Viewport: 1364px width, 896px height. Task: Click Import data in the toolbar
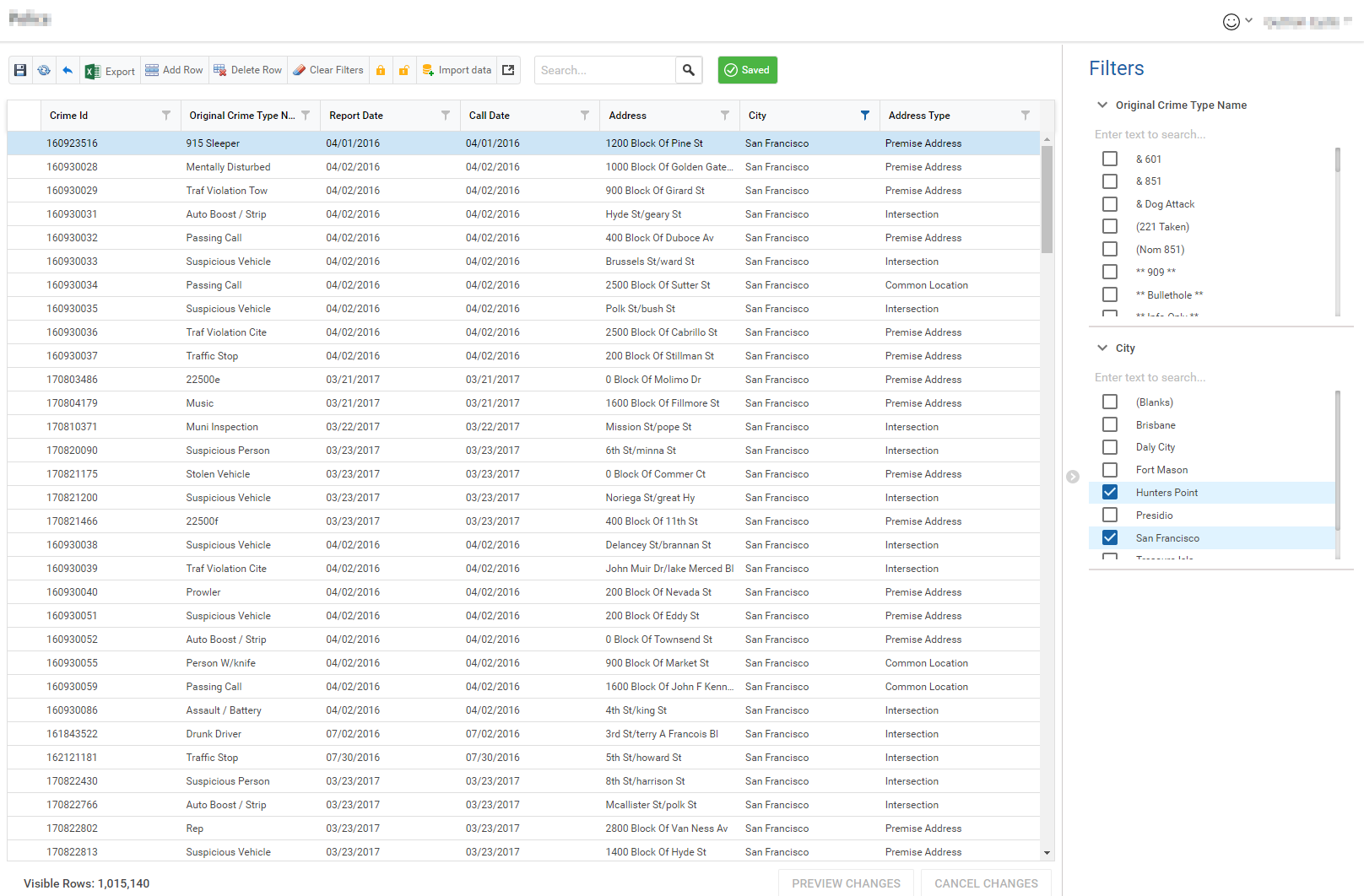point(457,70)
